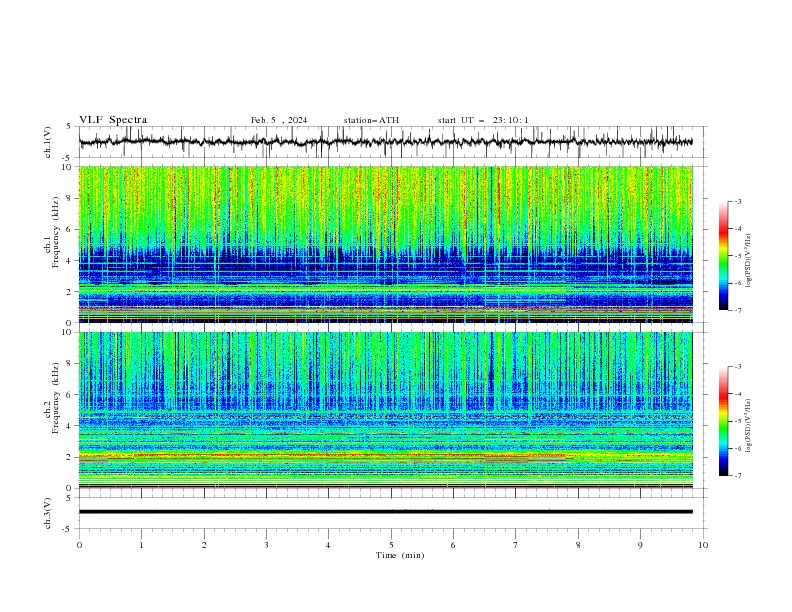Image resolution: width=792 pixels, height=612 pixels.
Task: Click inside the ch.1 spectrogram panel
Action: click(x=386, y=244)
